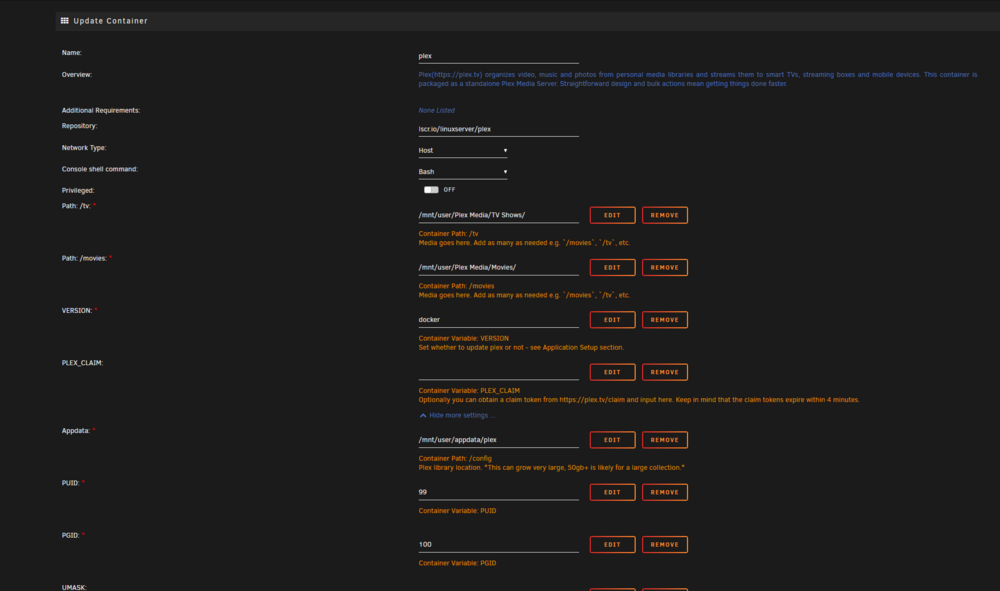Click the PGID field with value 100
Screen dimensions: 1000x591
click(498, 544)
